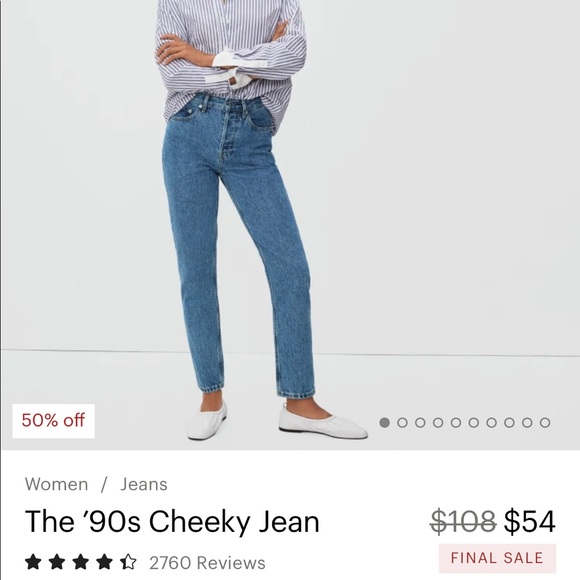Tap the 50% off badge

click(x=53, y=421)
